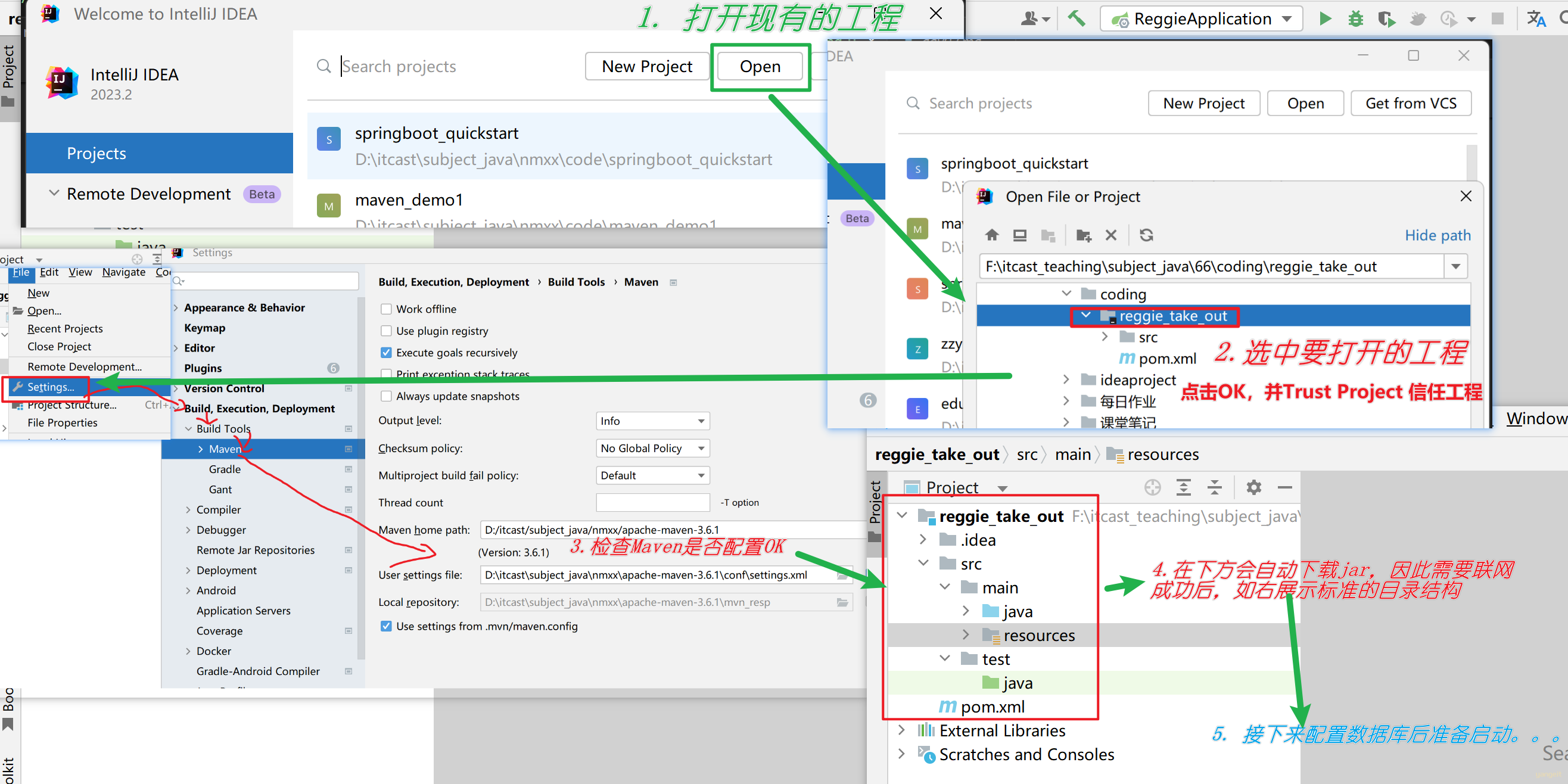Enable Work offline checkbox
This screenshot has width=1568, height=784.
[386, 309]
